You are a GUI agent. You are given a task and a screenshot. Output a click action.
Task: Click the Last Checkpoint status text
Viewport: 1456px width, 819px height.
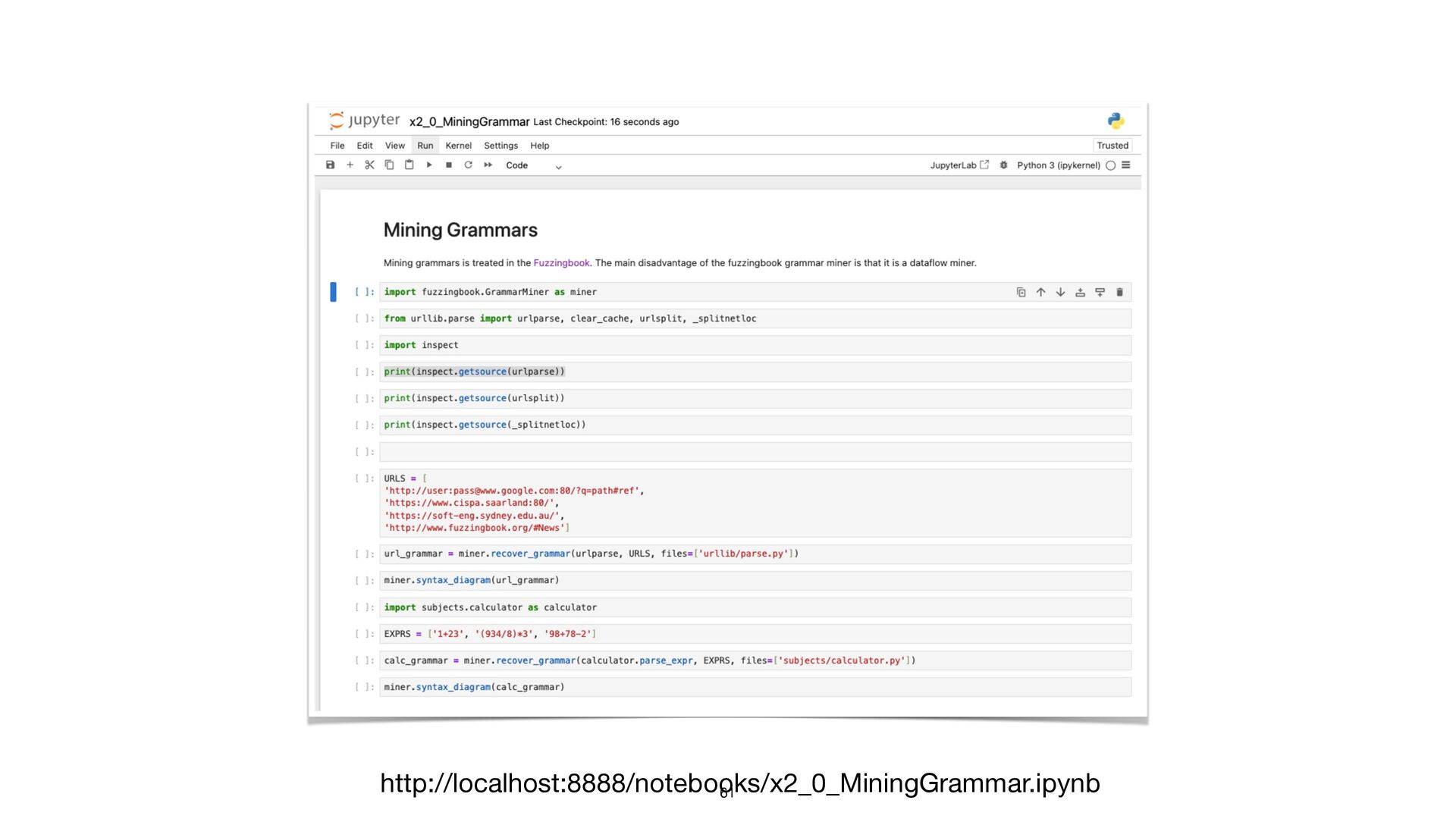[606, 122]
